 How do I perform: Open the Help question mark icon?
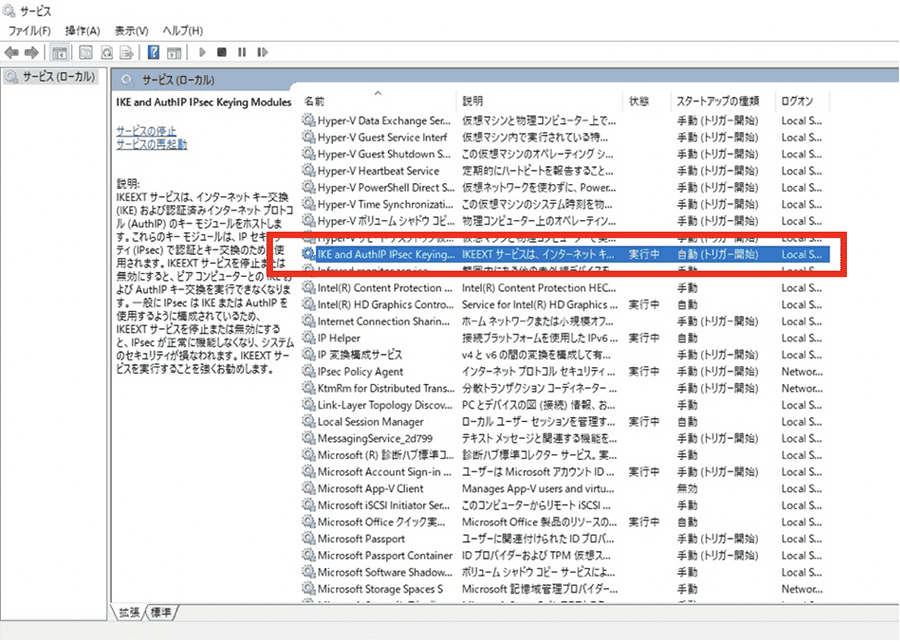click(x=153, y=52)
